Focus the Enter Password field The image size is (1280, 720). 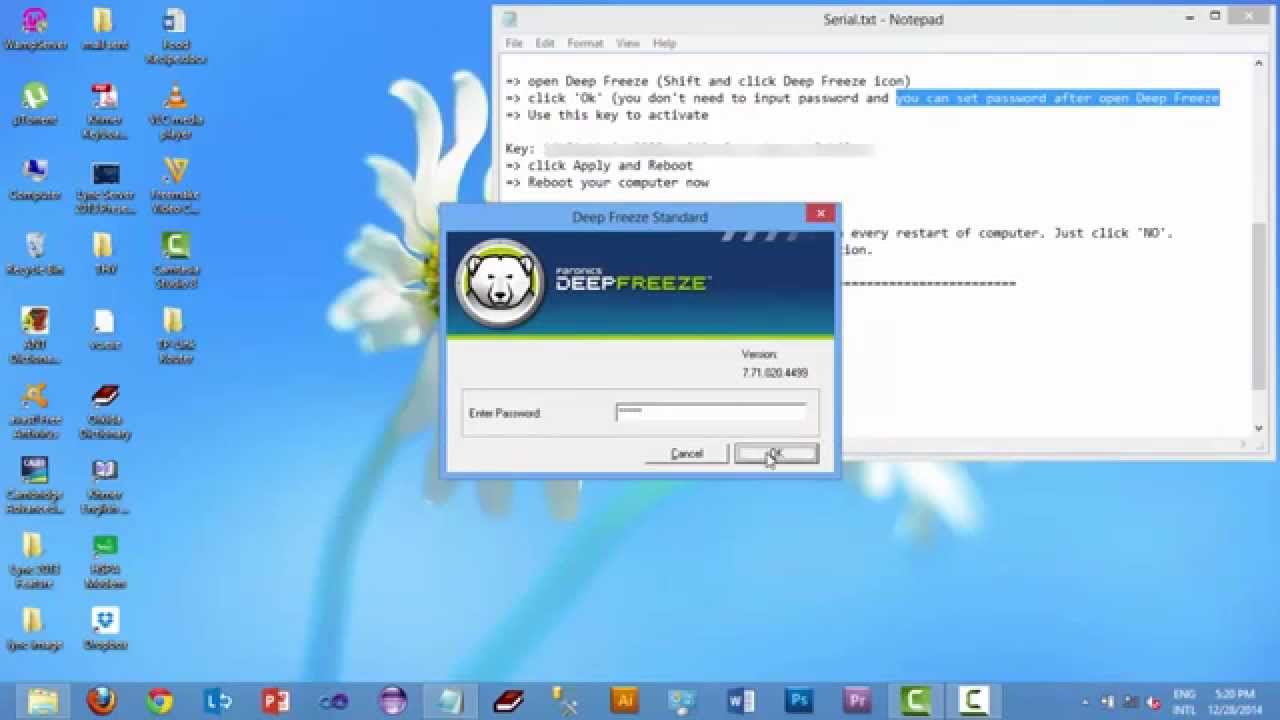pyautogui.click(x=711, y=413)
